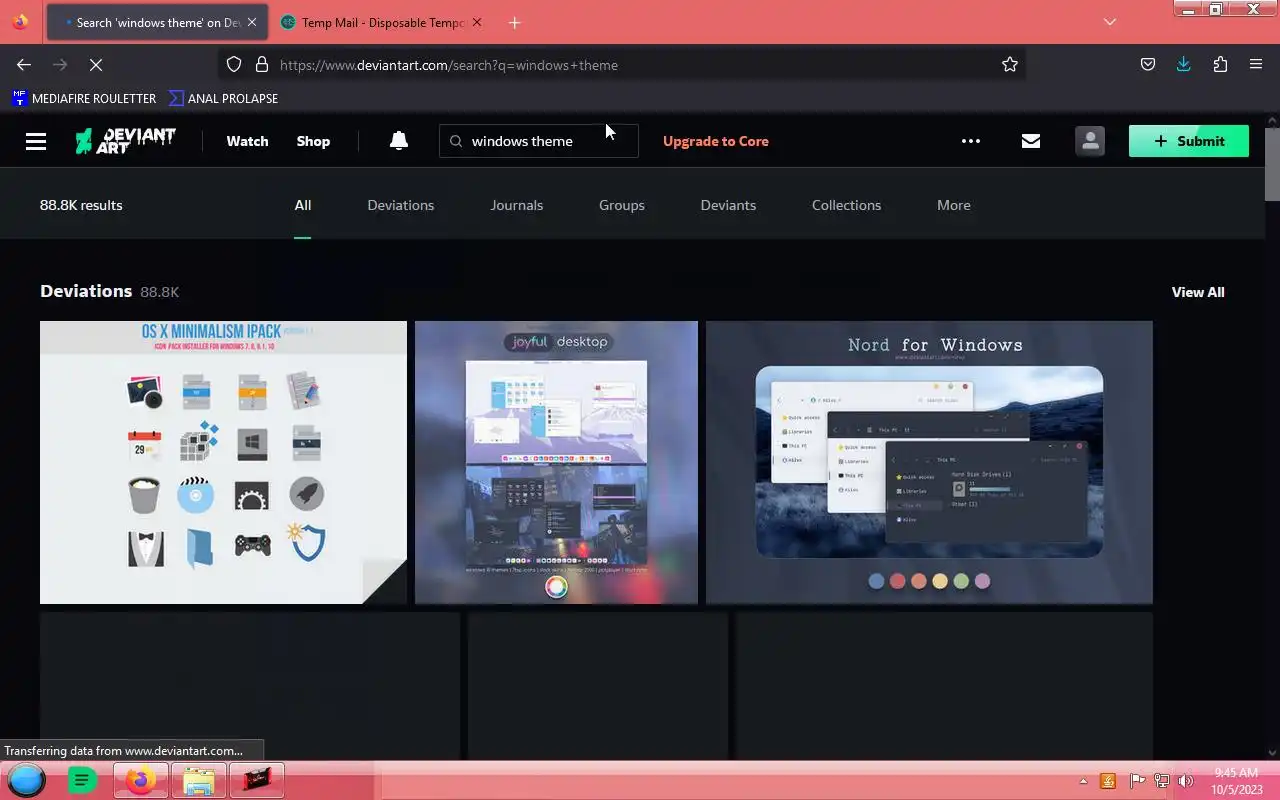Viewport: 1280px width, 800px height.
Task: Stop loading the page
Action: (x=96, y=65)
